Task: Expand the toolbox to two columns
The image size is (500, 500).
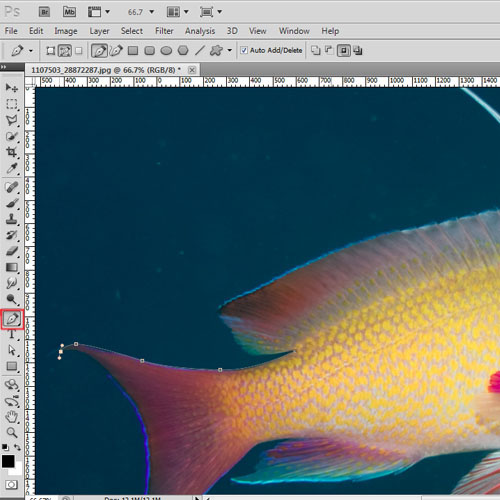Action: click(3, 67)
